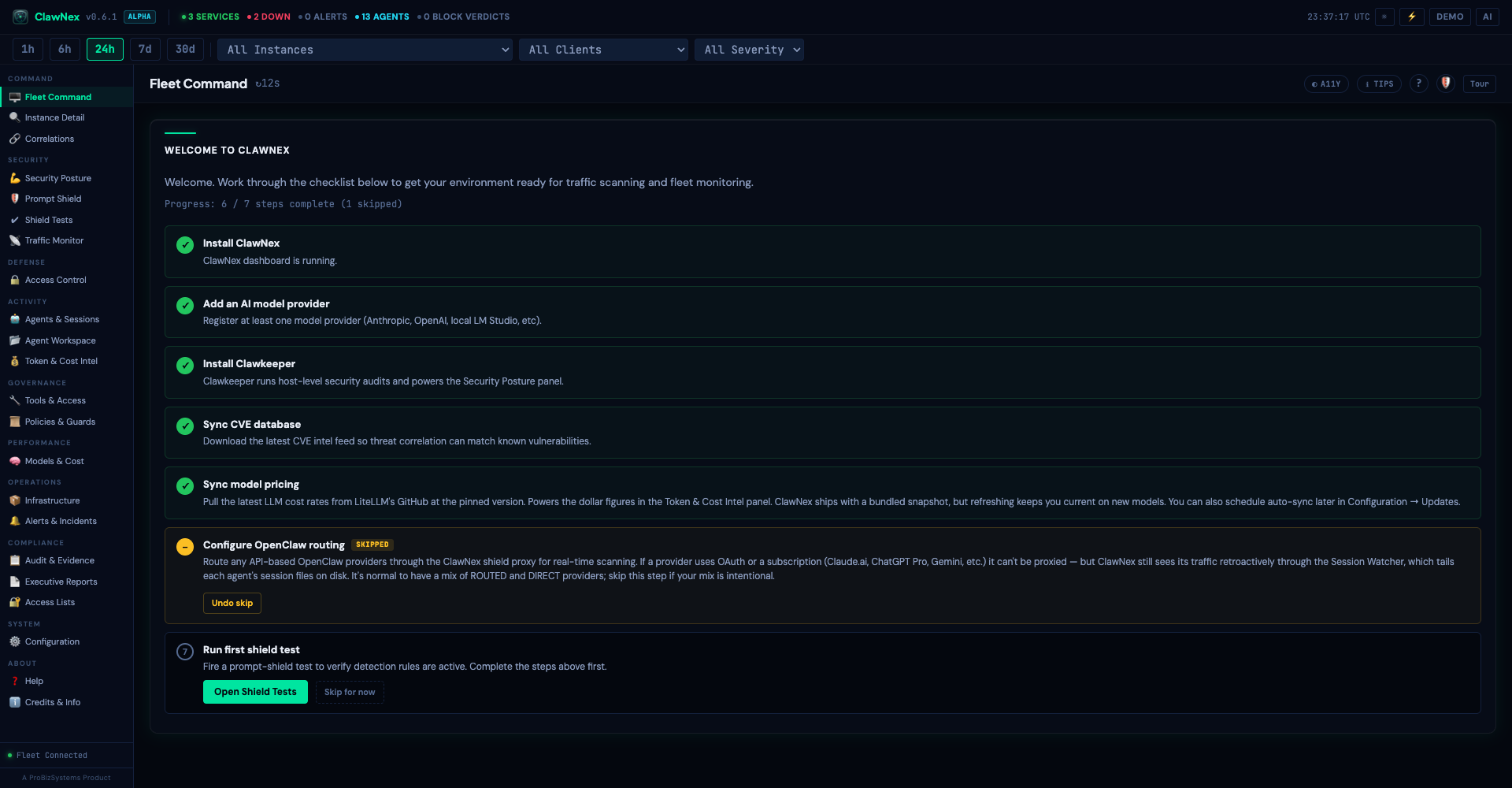Click the Traffic Monitor icon in sidebar
This screenshot has height=788, width=1512.
[x=16, y=240]
